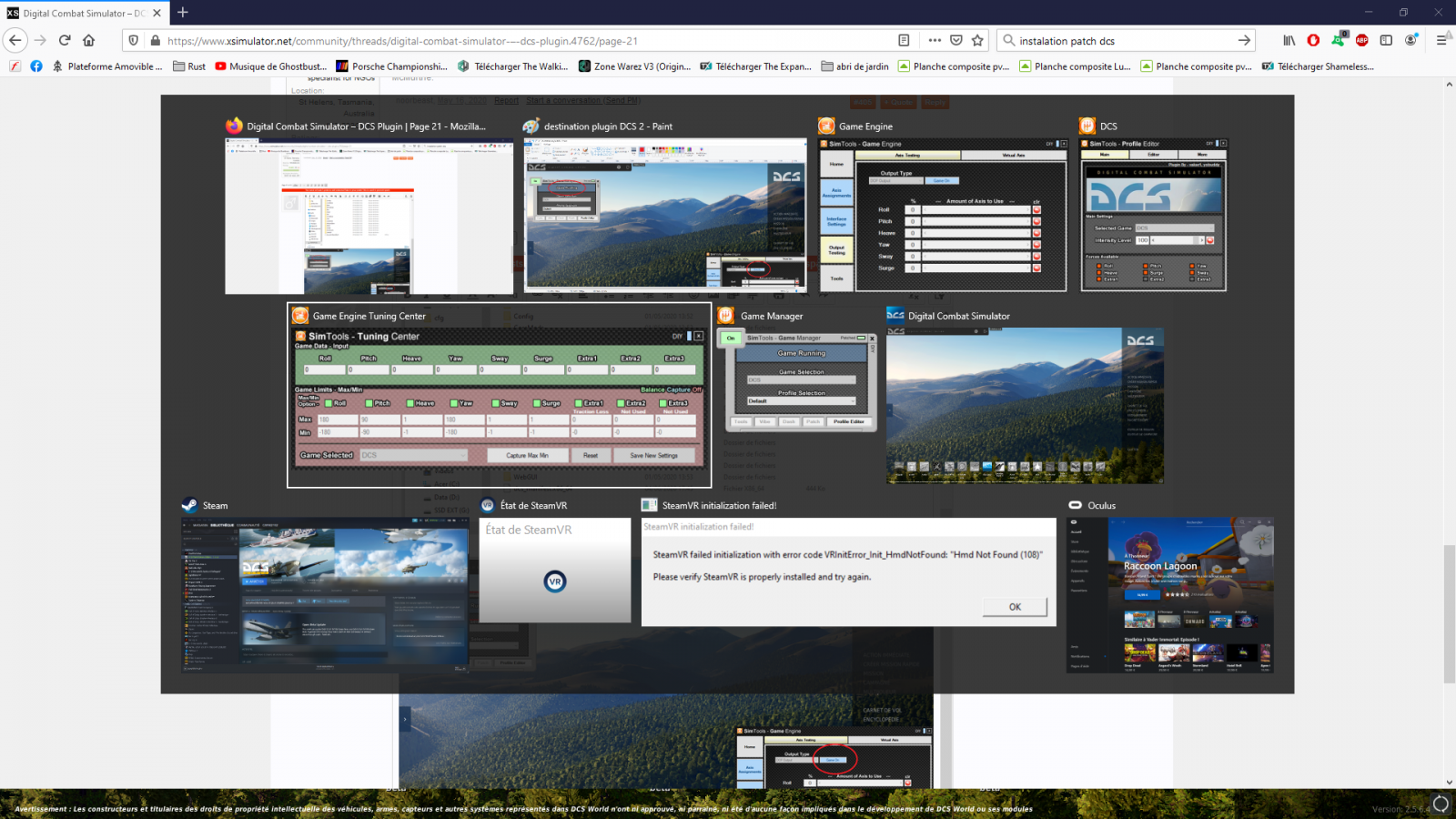Toggle the Roll checkbox in Tuning Center
Viewport: 1456px width, 819px height.
(x=329, y=402)
